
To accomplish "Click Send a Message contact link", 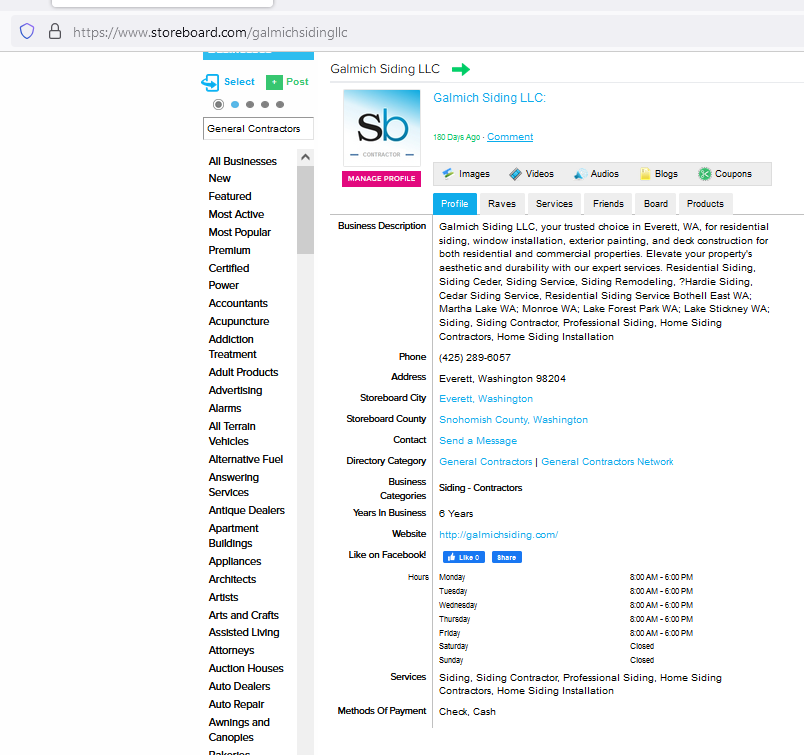I will click(478, 441).
